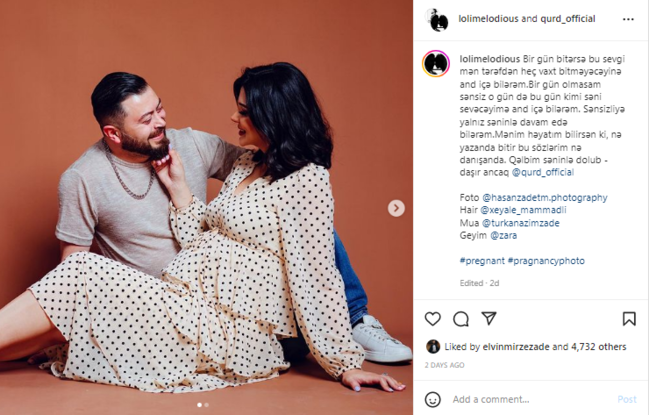Open the header profile avatar
The height and width of the screenshot is (415, 649).
coord(437,19)
